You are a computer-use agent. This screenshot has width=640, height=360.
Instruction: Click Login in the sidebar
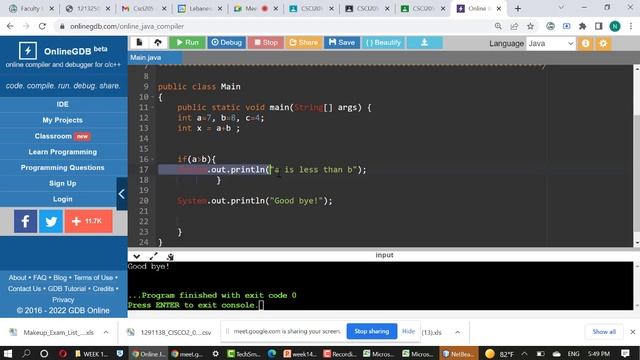(63, 199)
